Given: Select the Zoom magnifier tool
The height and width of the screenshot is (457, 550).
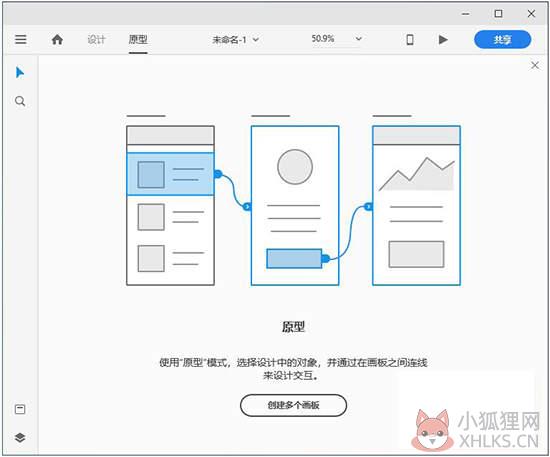Looking at the screenshot, I should coord(20,101).
